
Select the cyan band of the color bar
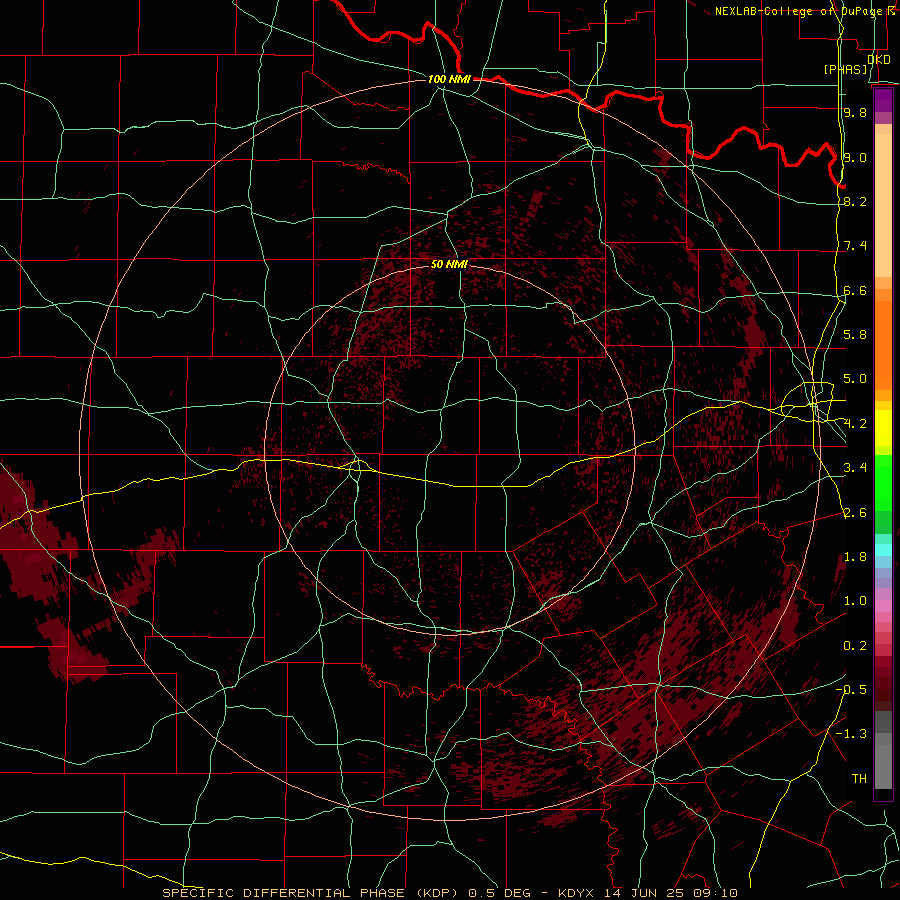coord(883,550)
